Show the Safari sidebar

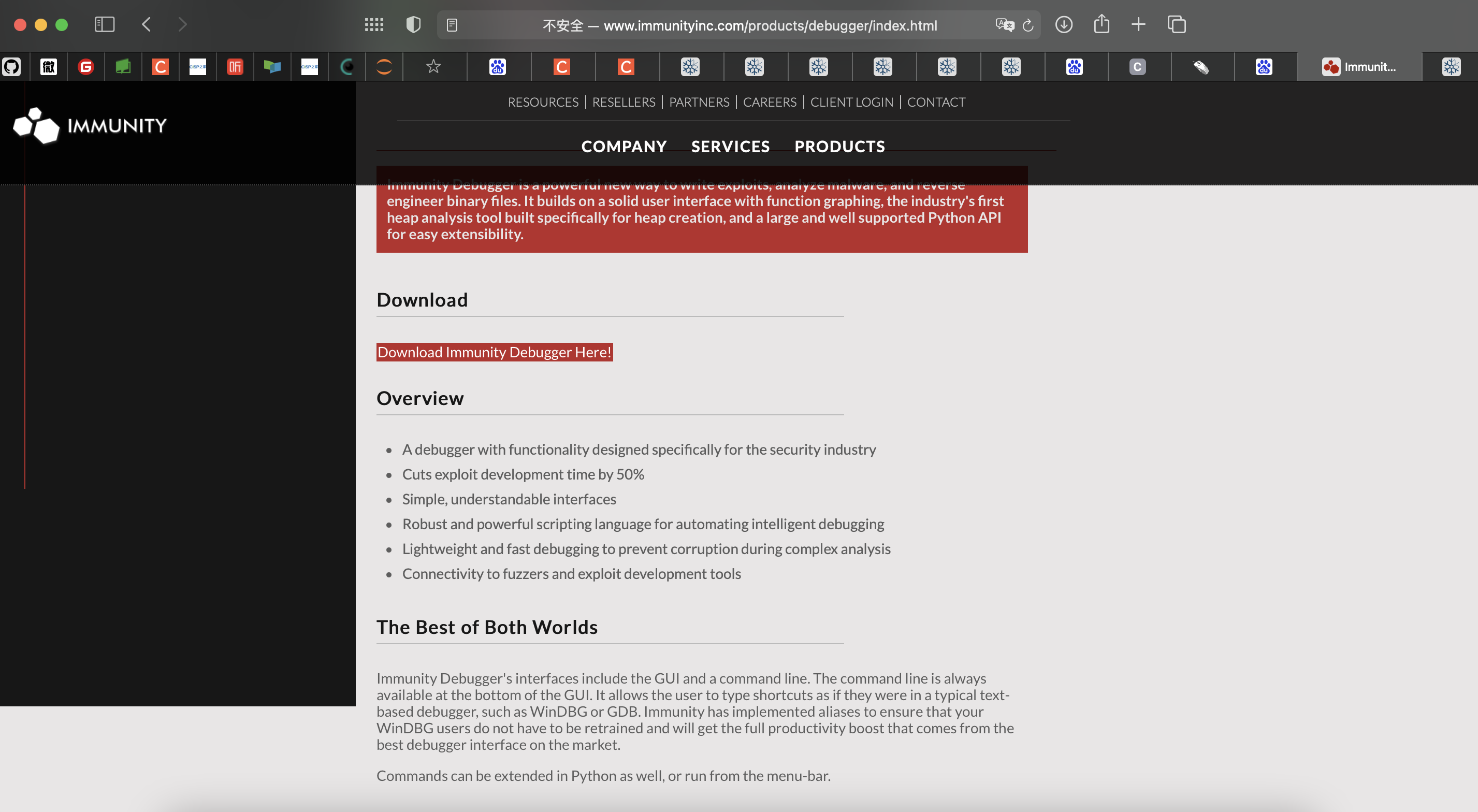[x=105, y=24]
